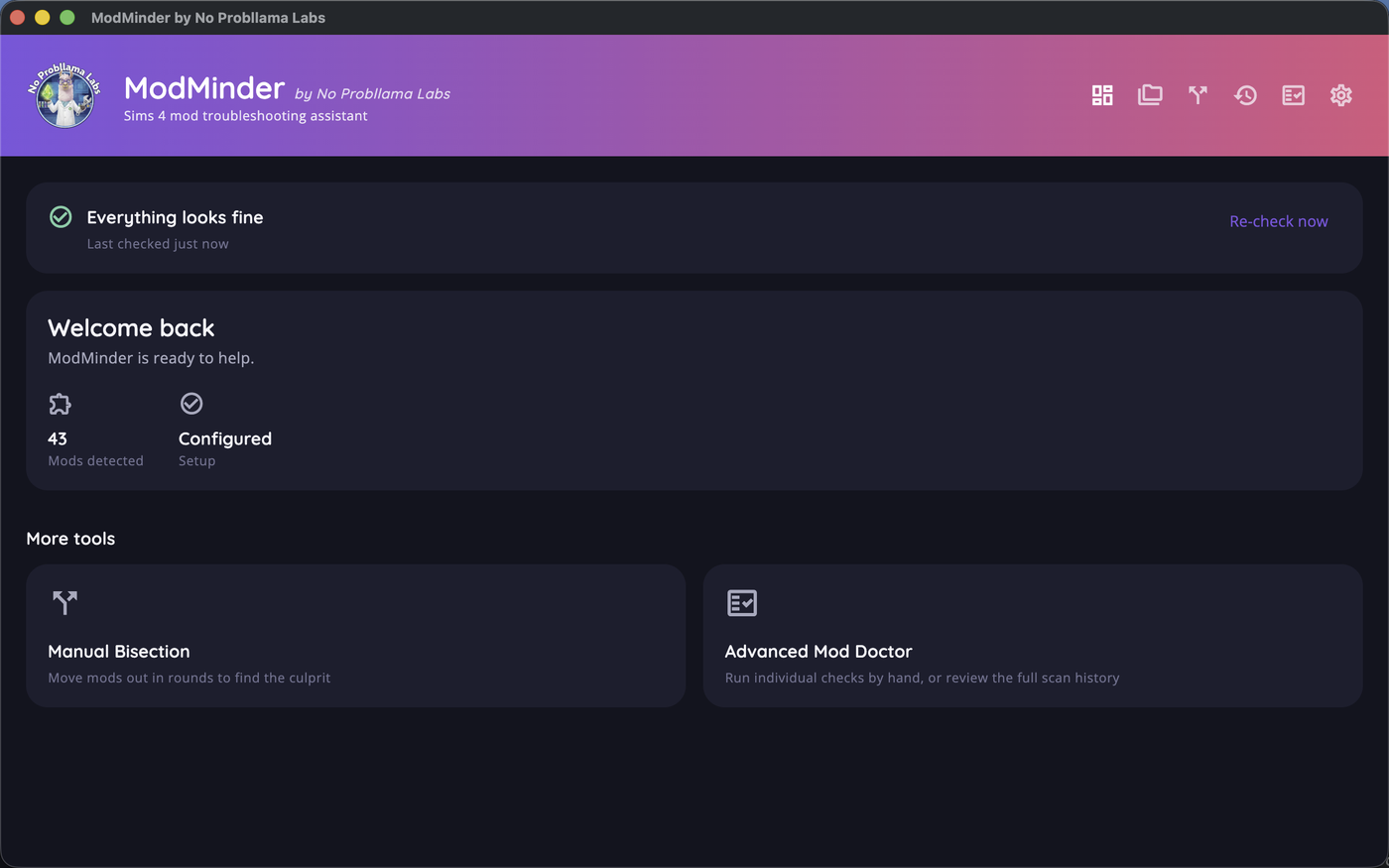Open the Manual Bisection tool card
Screen dimensions: 1389x868
[x=355, y=636]
